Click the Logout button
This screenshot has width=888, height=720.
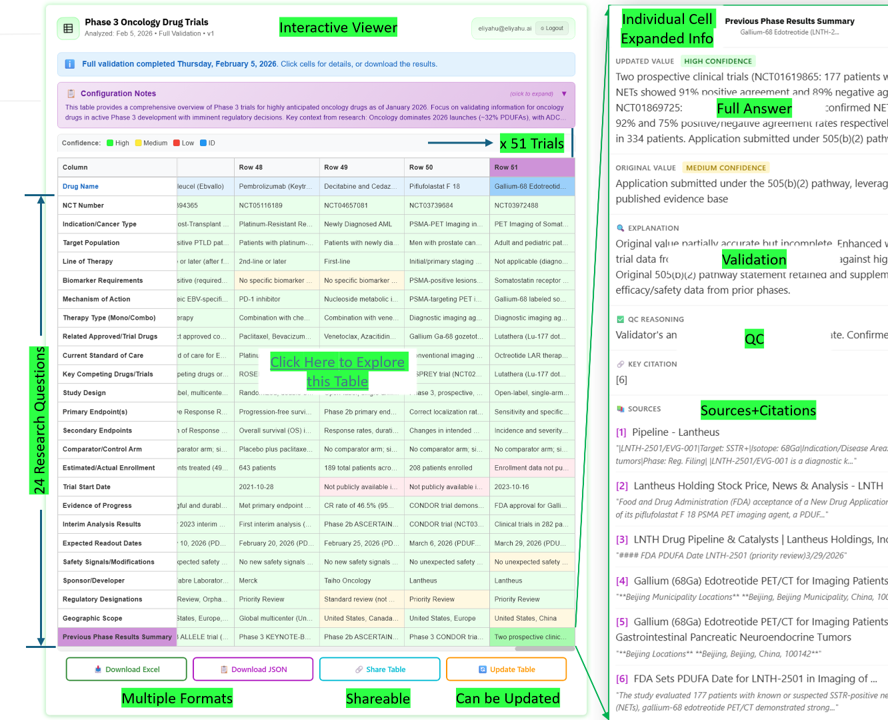tap(553, 28)
